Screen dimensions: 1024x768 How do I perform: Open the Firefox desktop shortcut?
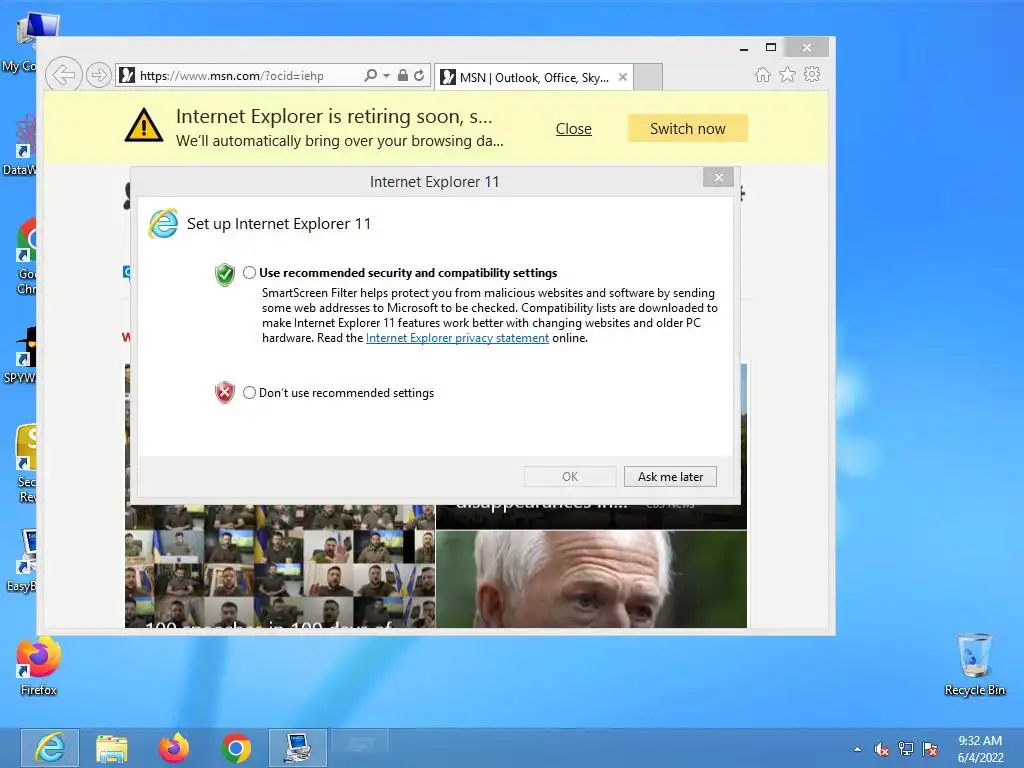[39, 666]
